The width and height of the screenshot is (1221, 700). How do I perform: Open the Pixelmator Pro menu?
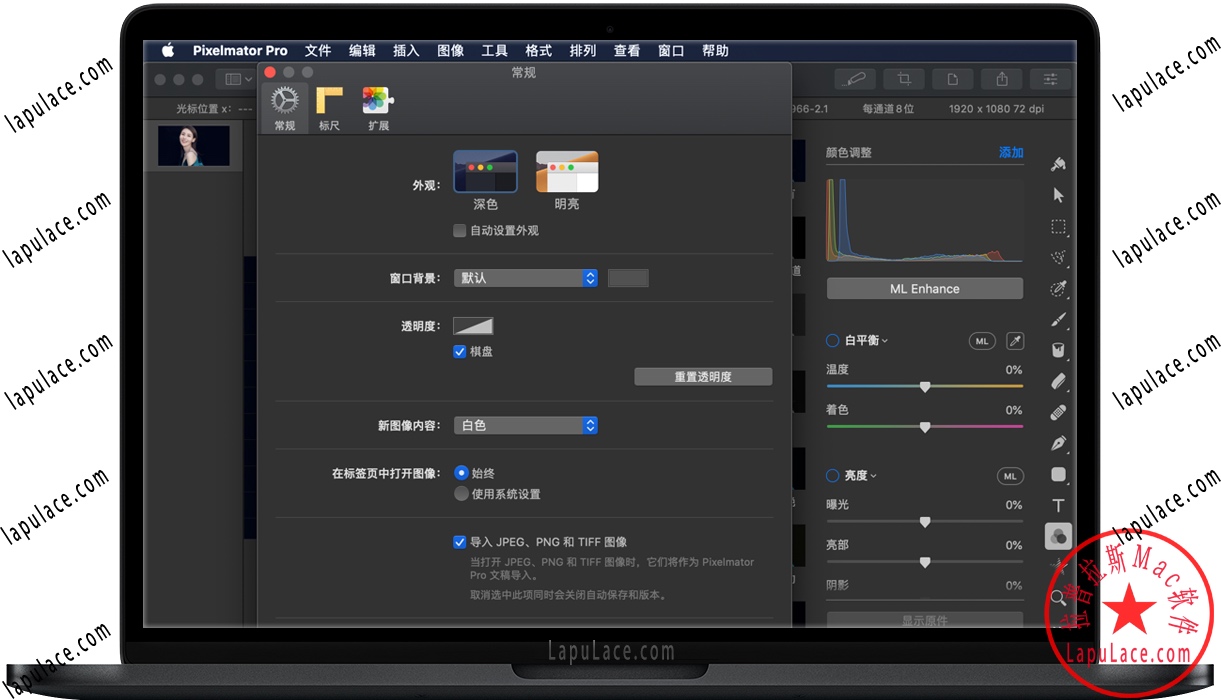click(240, 50)
